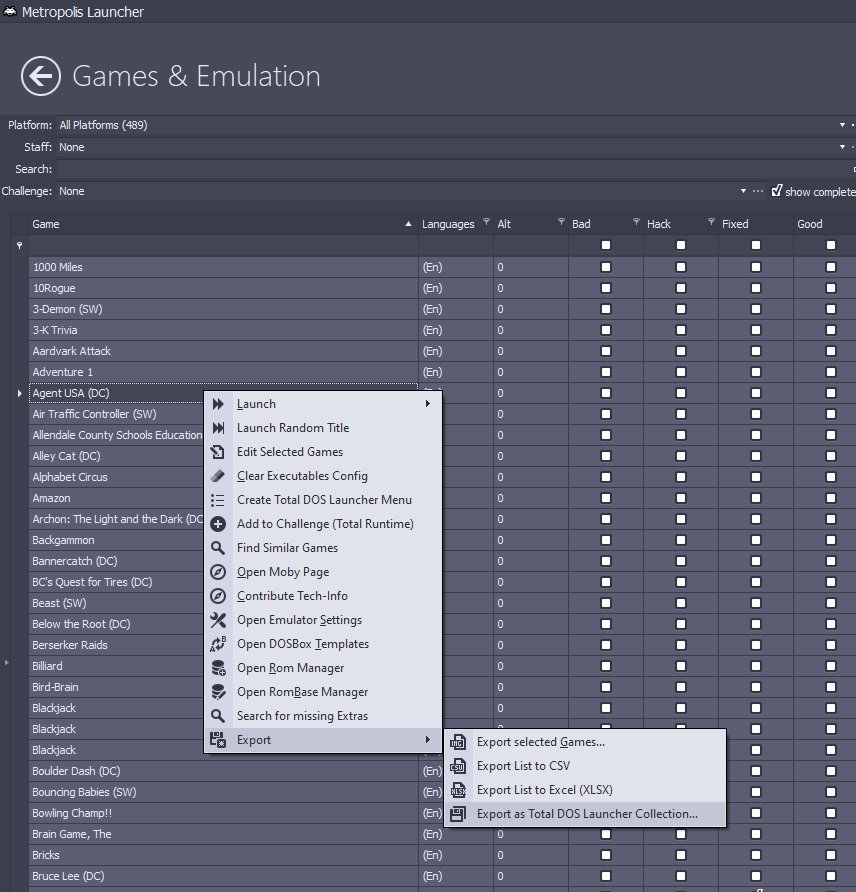This screenshot has height=892, width=856.
Task: Click the filter icon on Bad column header
Action: click(x=636, y=222)
